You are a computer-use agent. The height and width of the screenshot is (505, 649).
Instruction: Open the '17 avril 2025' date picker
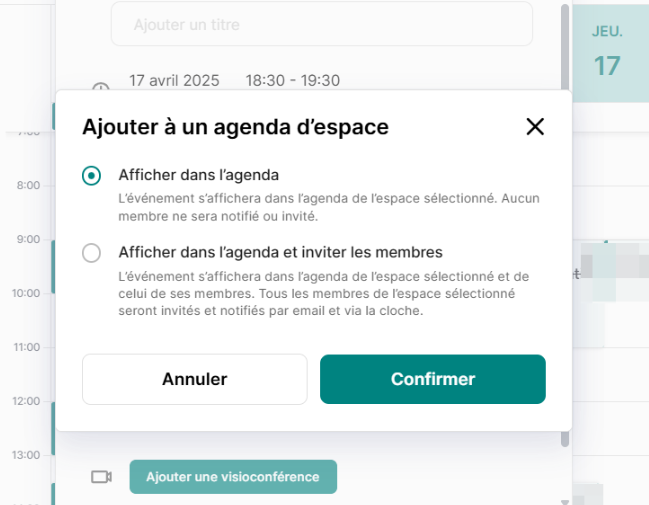pyautogui.click(x=174, y=80)
